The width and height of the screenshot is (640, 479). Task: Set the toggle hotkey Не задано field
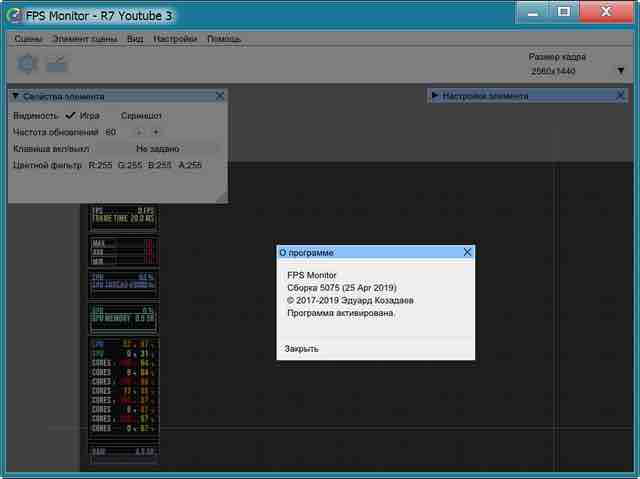point(158,149)
